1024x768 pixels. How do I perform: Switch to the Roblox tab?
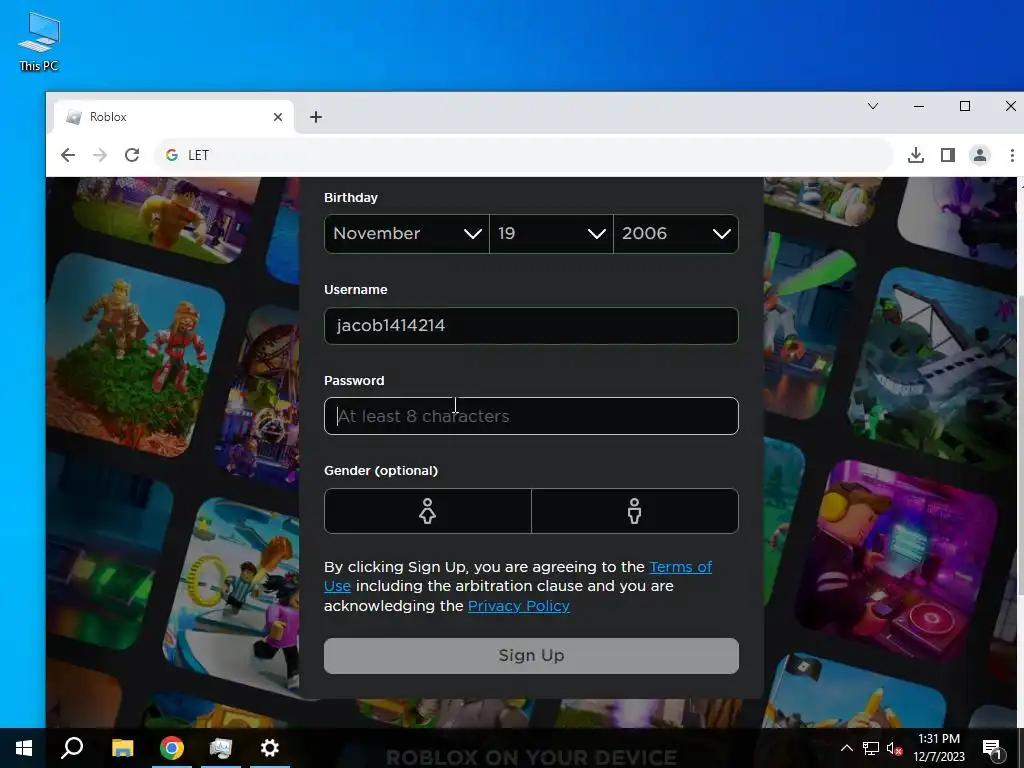(174, 117)
